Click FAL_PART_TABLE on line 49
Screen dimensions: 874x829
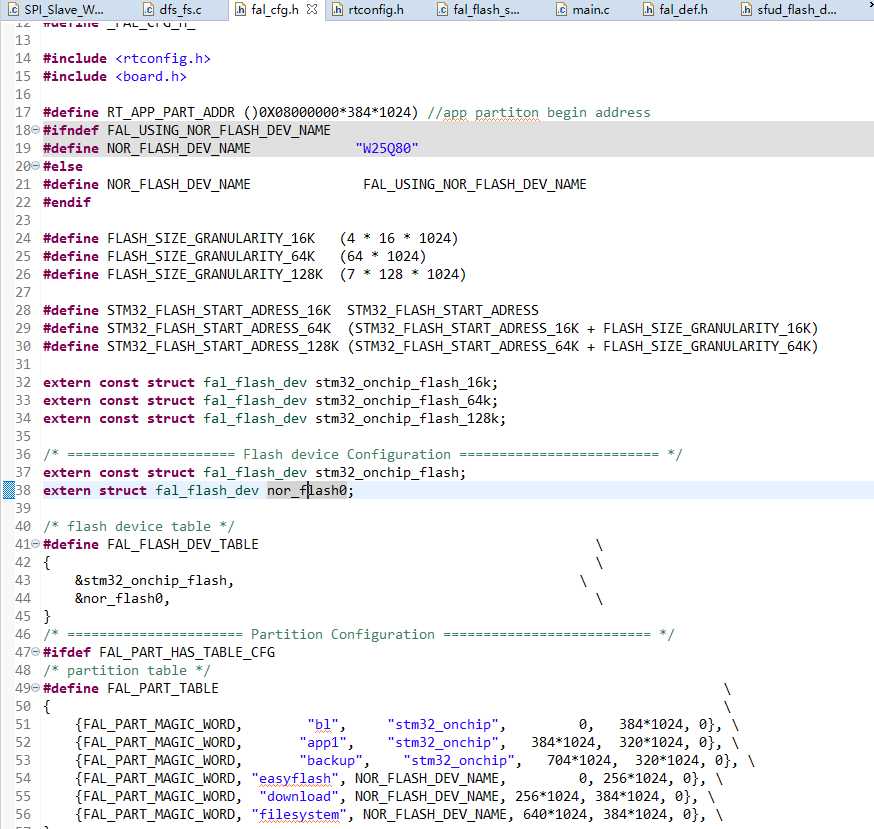tap(163, 688)
